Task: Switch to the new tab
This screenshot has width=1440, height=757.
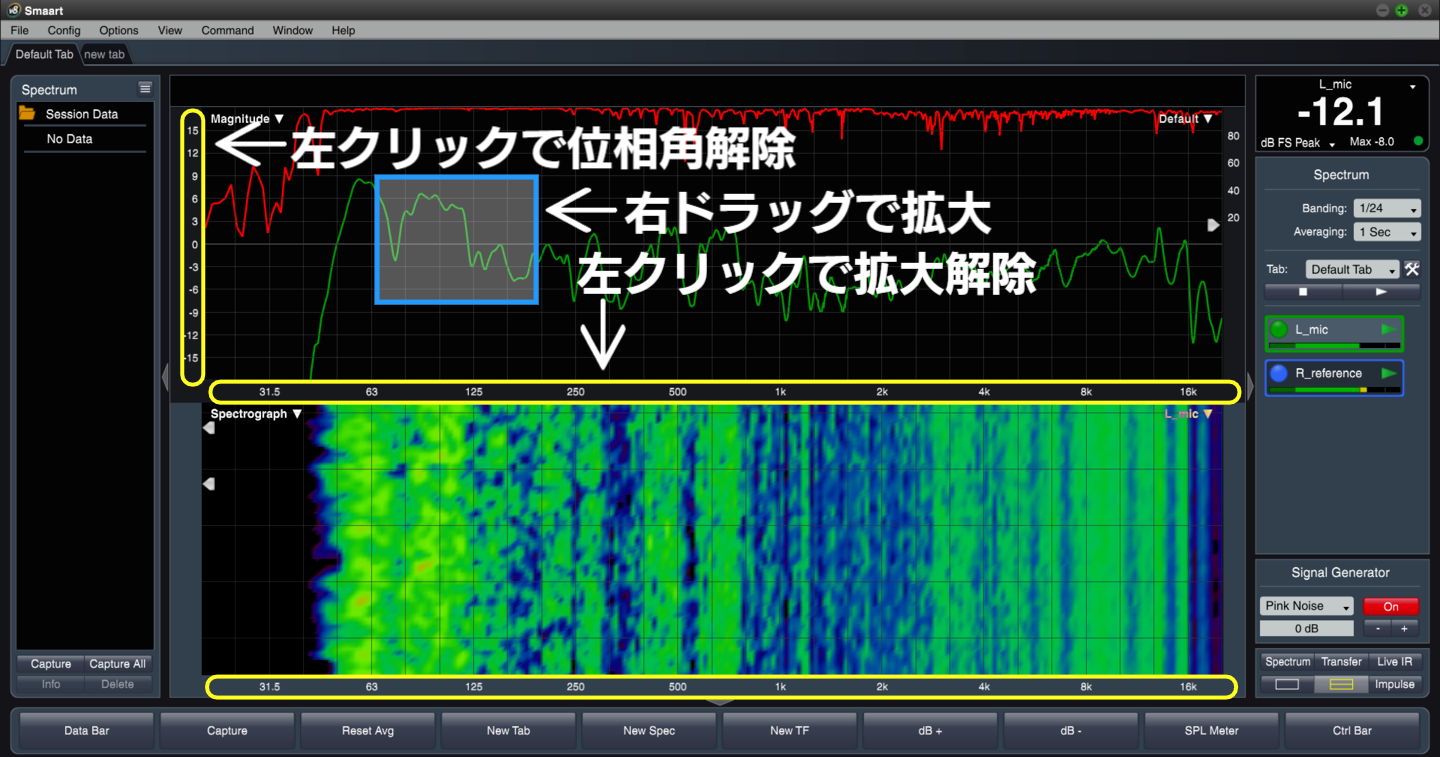Action: coord(104,54)
